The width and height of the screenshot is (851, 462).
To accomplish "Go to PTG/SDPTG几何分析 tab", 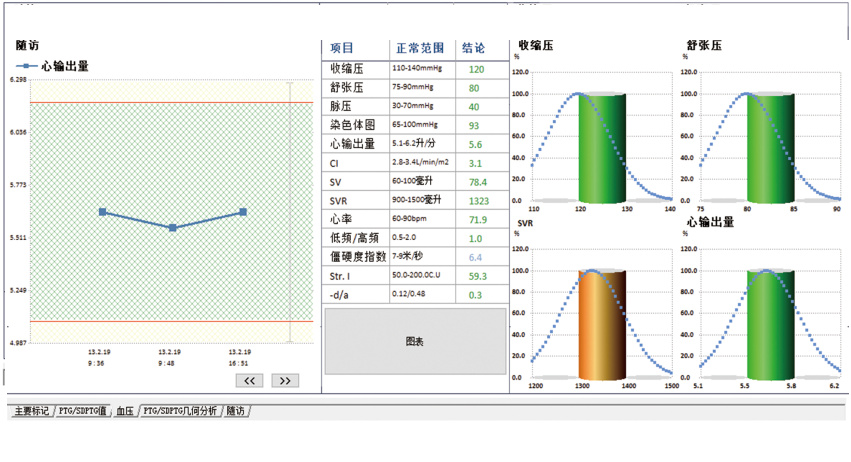I will tap(180, 411).
